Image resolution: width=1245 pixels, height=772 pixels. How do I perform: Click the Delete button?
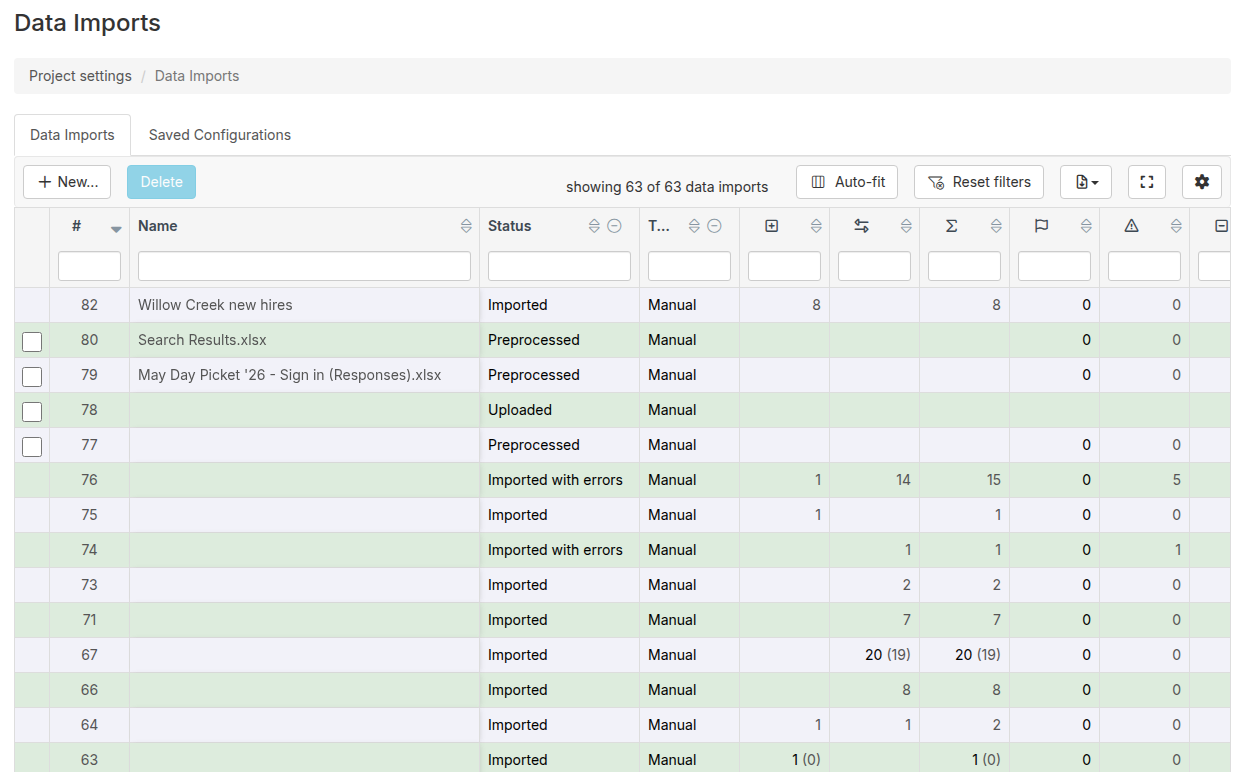pyautogui.click(x=161, y=182)
